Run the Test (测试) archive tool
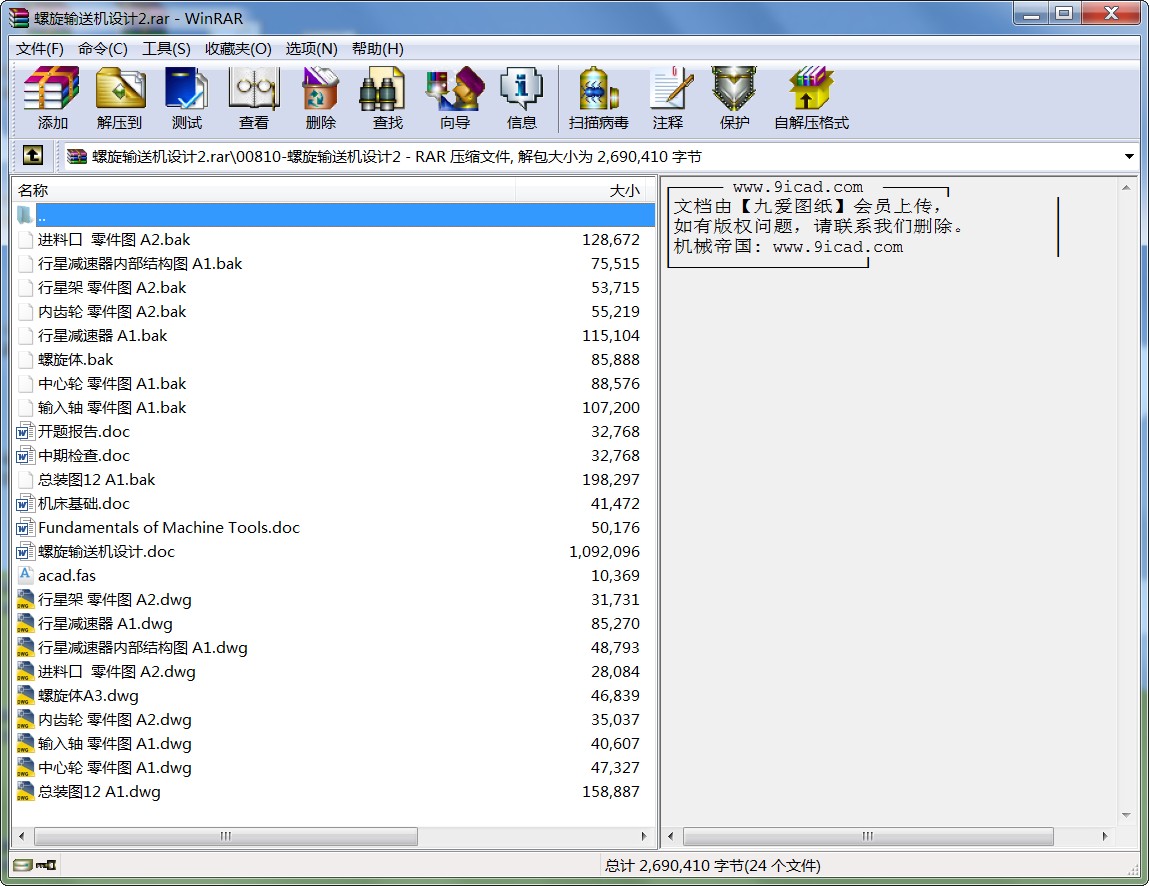Viewport: 1149px width, 886px height. coord(186,98)
